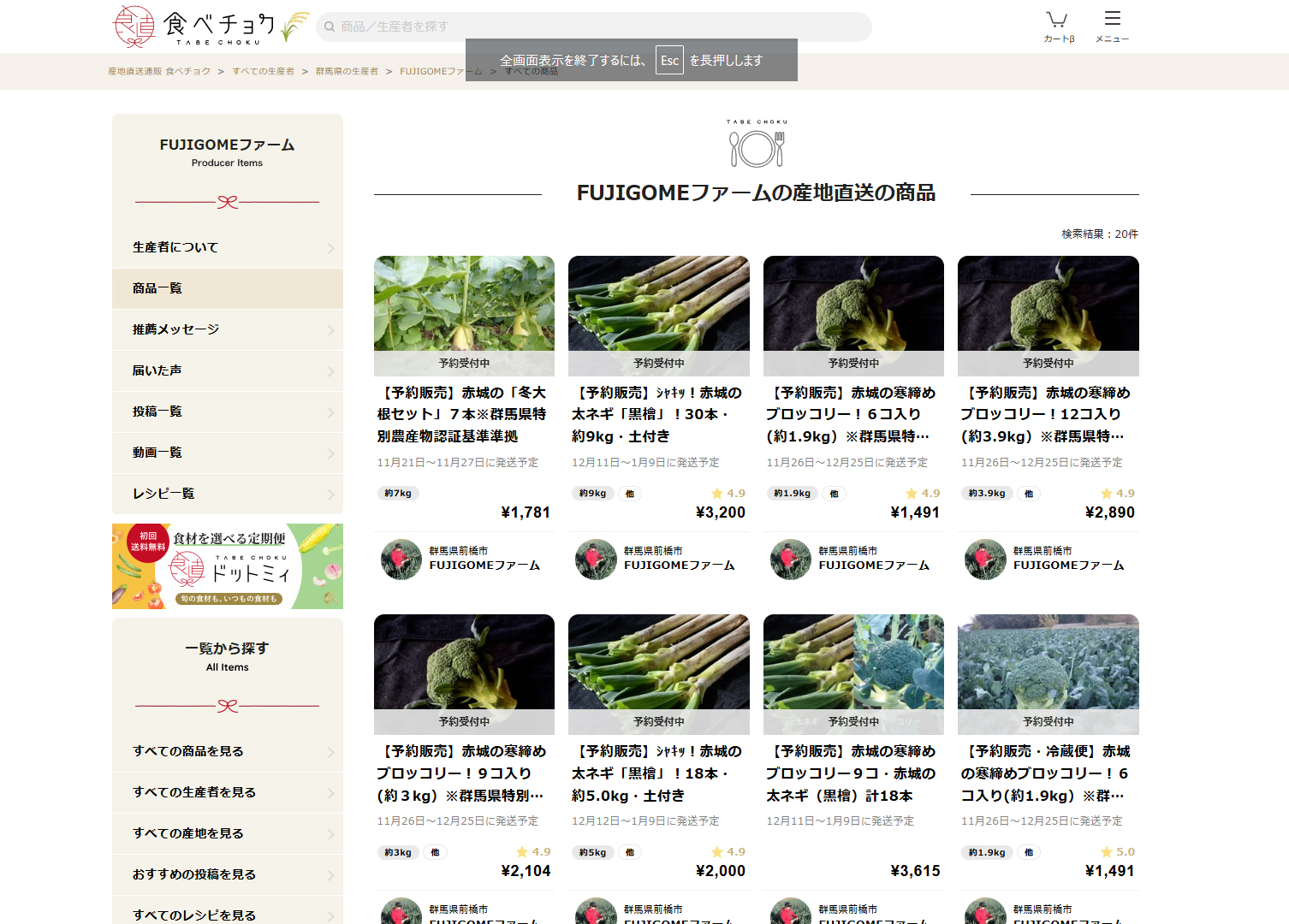Select 商品一覧 in the sidebar menu

pyautogui.click(x=227, y=288)
